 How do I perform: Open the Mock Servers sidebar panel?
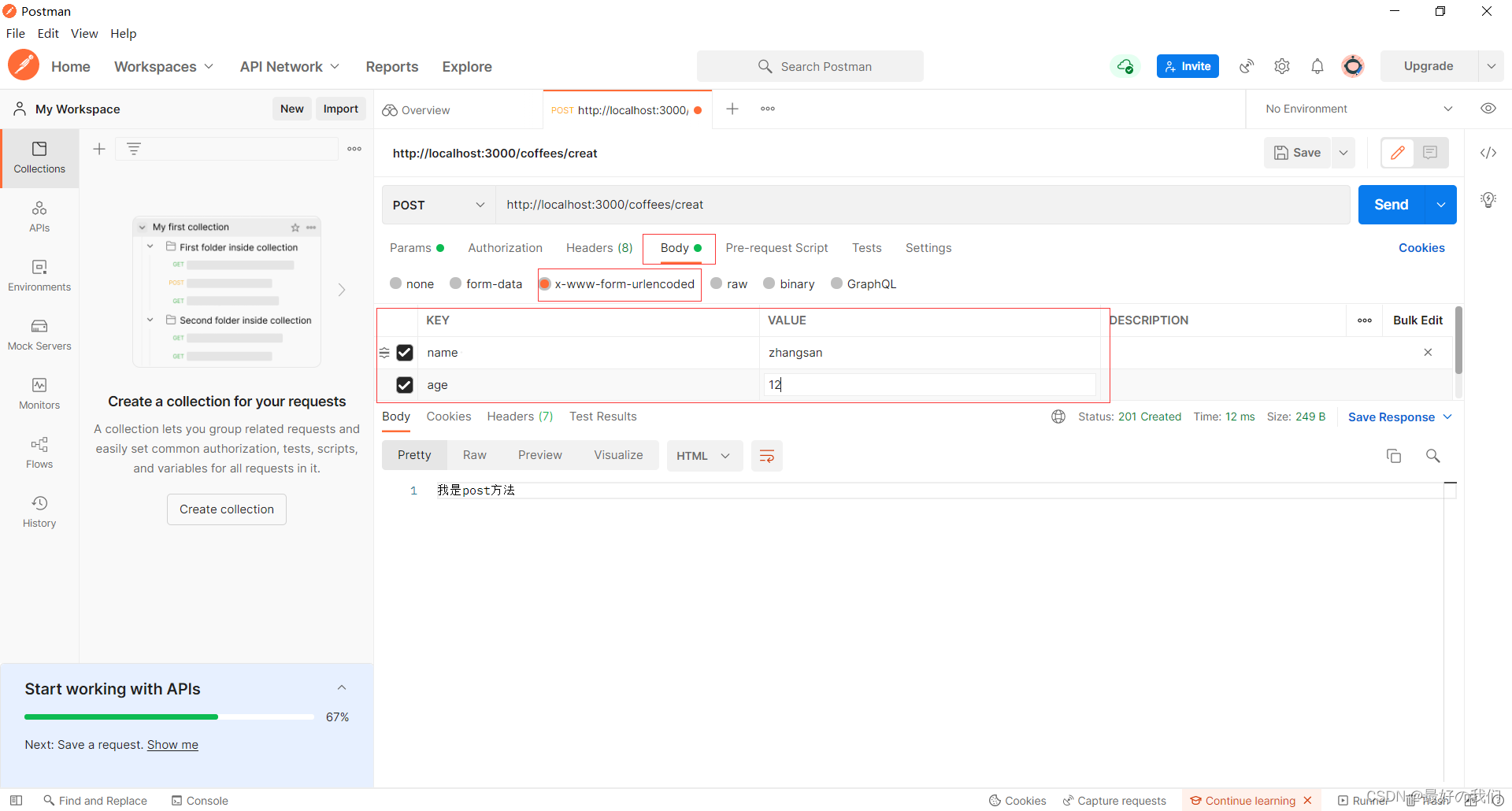point(39,335)
